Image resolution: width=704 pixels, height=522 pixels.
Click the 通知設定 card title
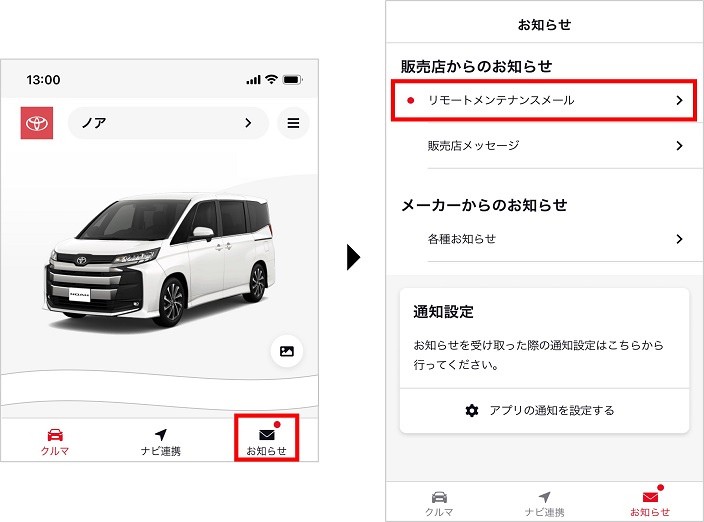click(x=444, y=311)
